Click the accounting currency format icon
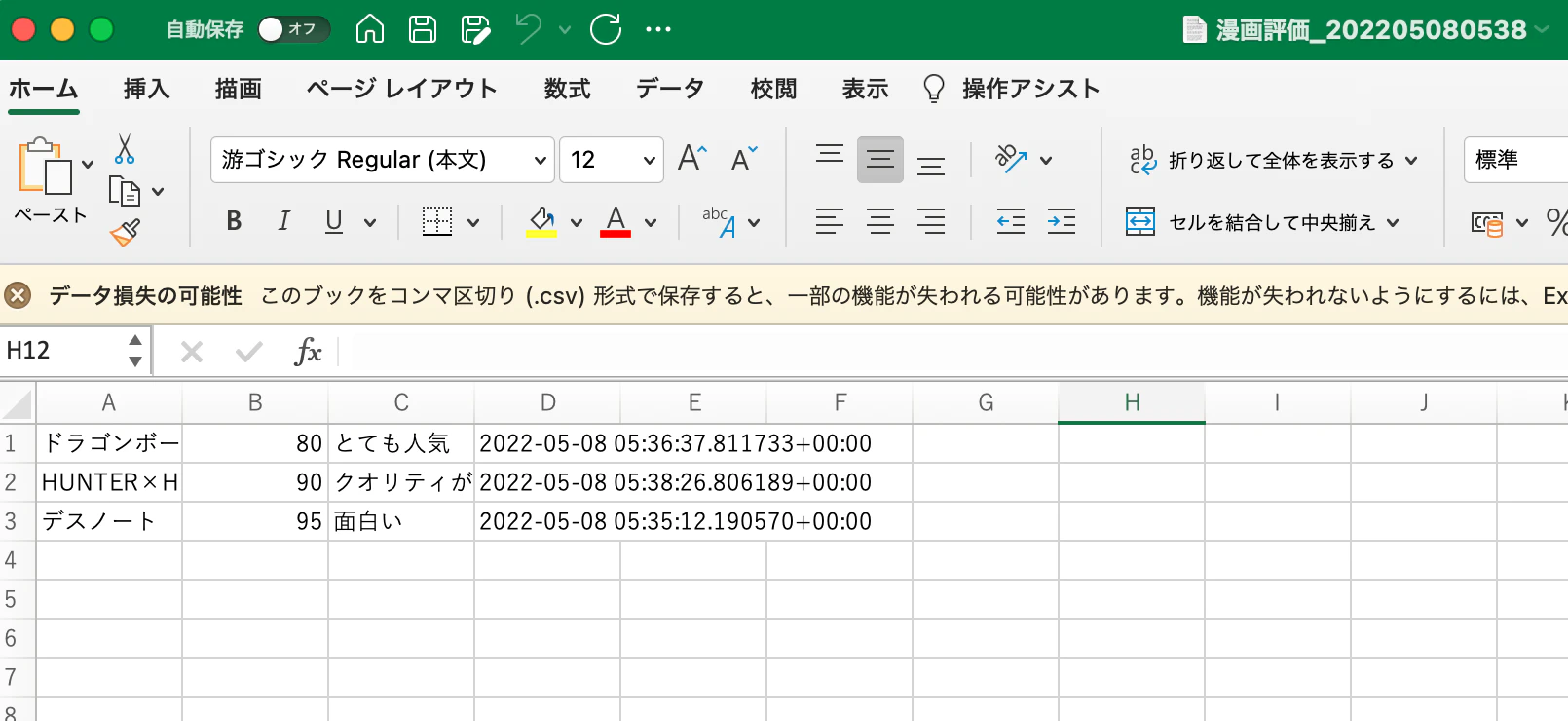1568x721 pixels. pos(1487,223)
